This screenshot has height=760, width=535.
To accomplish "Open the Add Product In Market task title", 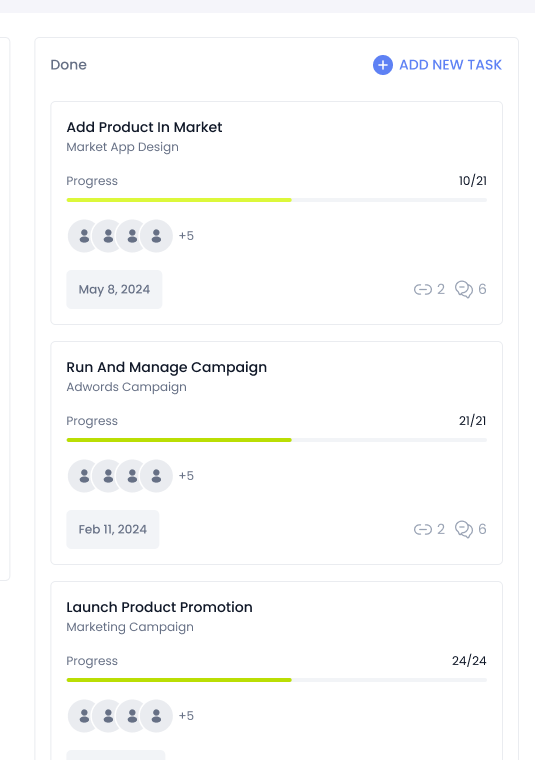I will [144, 127].
